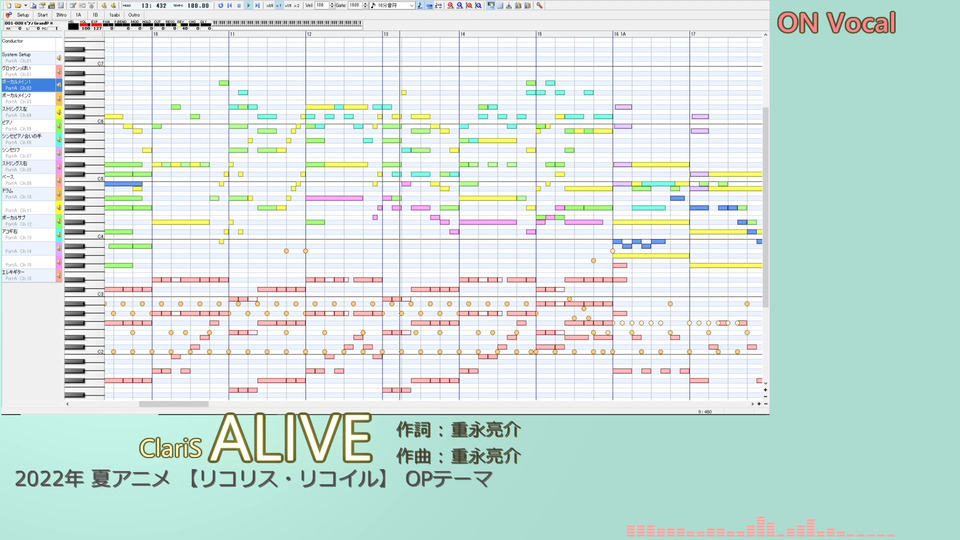This screenshot has width=960, height=540.
Task: Mute the ストリングス左 track speaker
Action: click(x=59, y=112)
